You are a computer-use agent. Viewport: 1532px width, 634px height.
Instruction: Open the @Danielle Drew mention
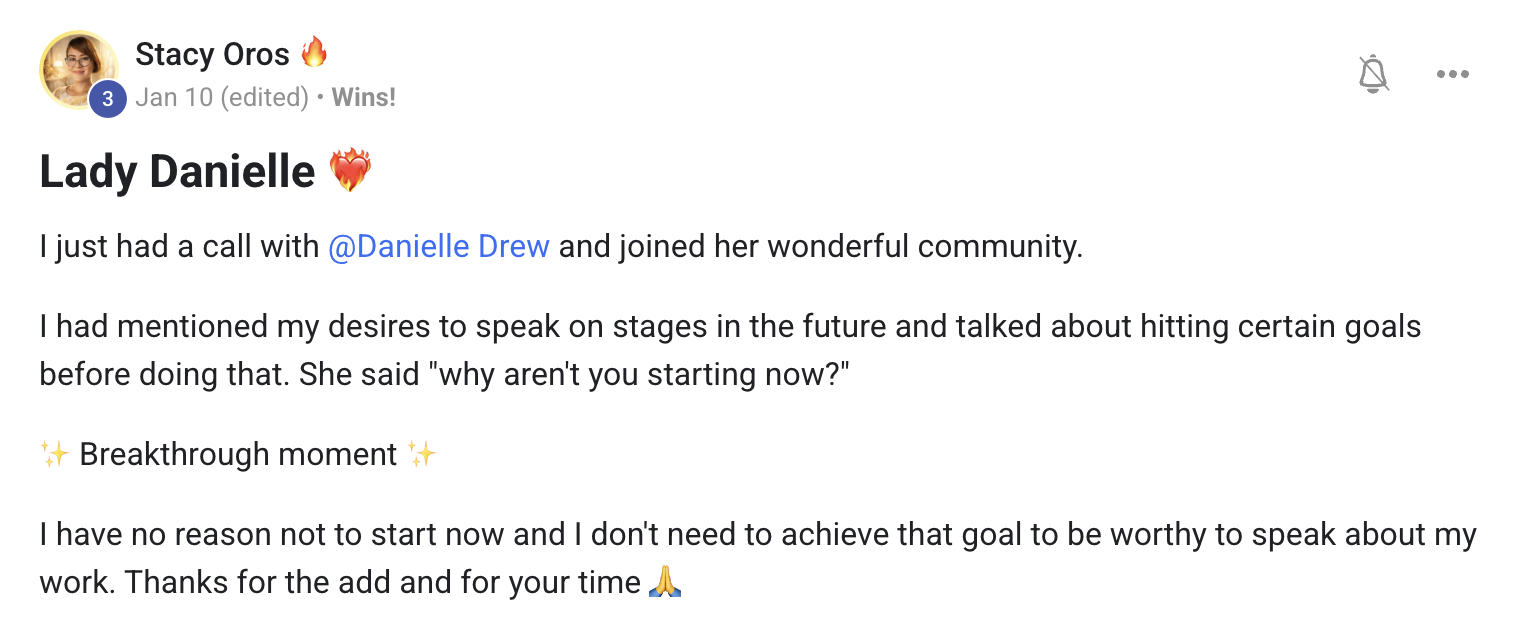pyautogui.click(x=439, y=246)
